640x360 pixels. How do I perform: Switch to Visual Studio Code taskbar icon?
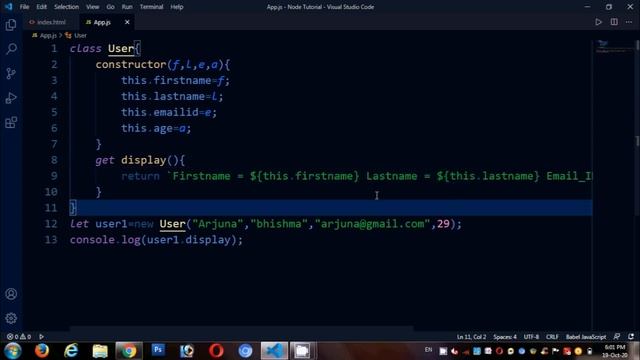(274, 351)
